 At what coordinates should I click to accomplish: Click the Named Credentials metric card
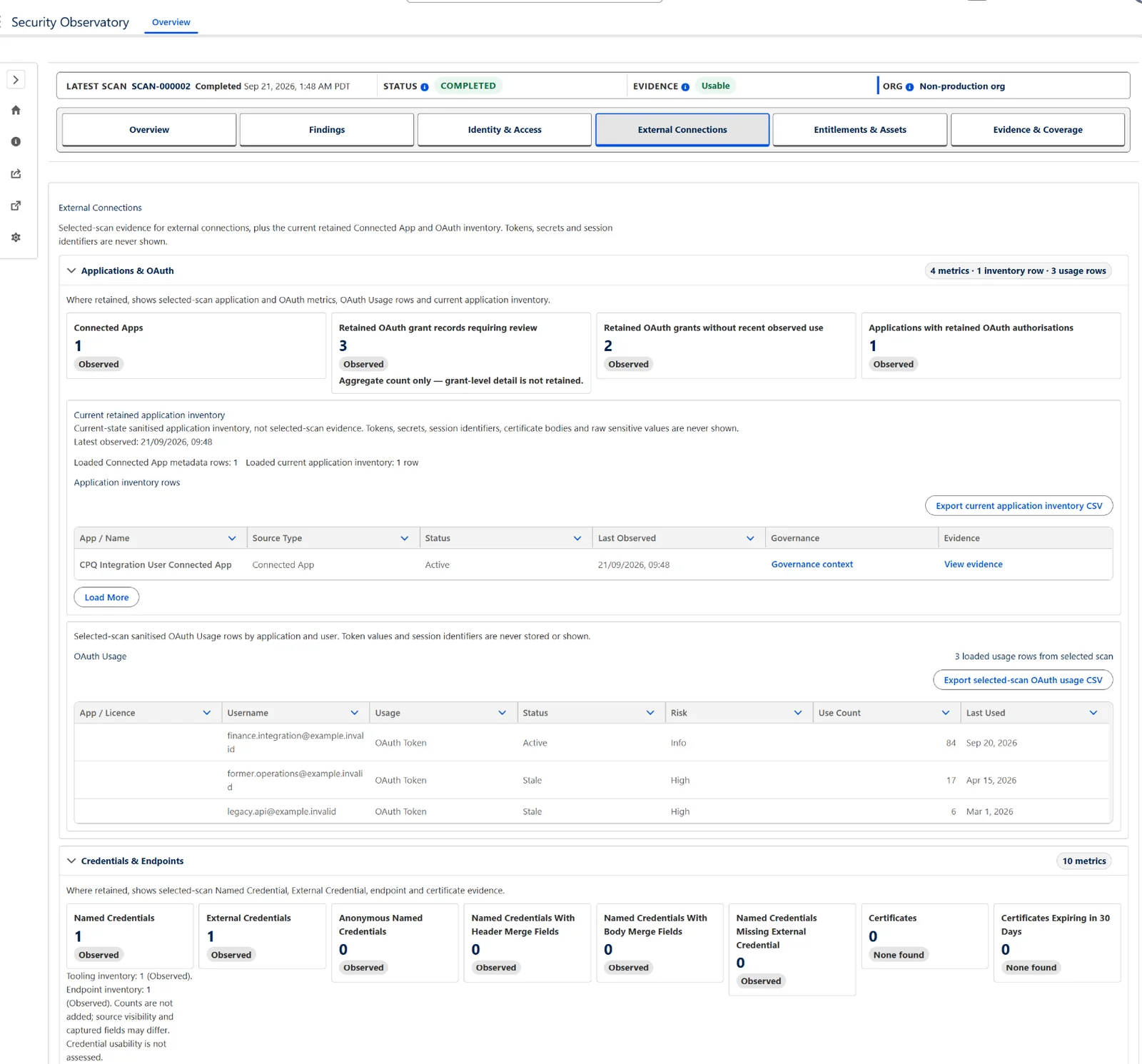pos(130,936)
